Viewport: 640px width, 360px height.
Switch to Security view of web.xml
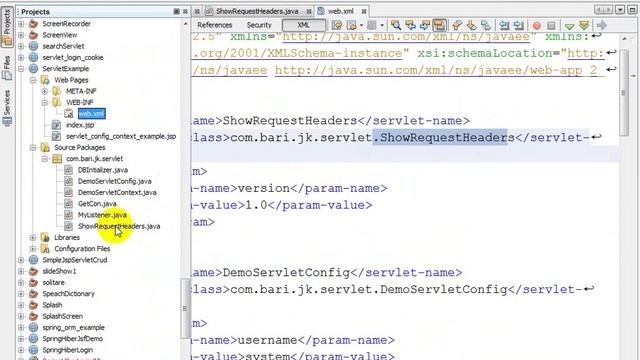point(259,25)
